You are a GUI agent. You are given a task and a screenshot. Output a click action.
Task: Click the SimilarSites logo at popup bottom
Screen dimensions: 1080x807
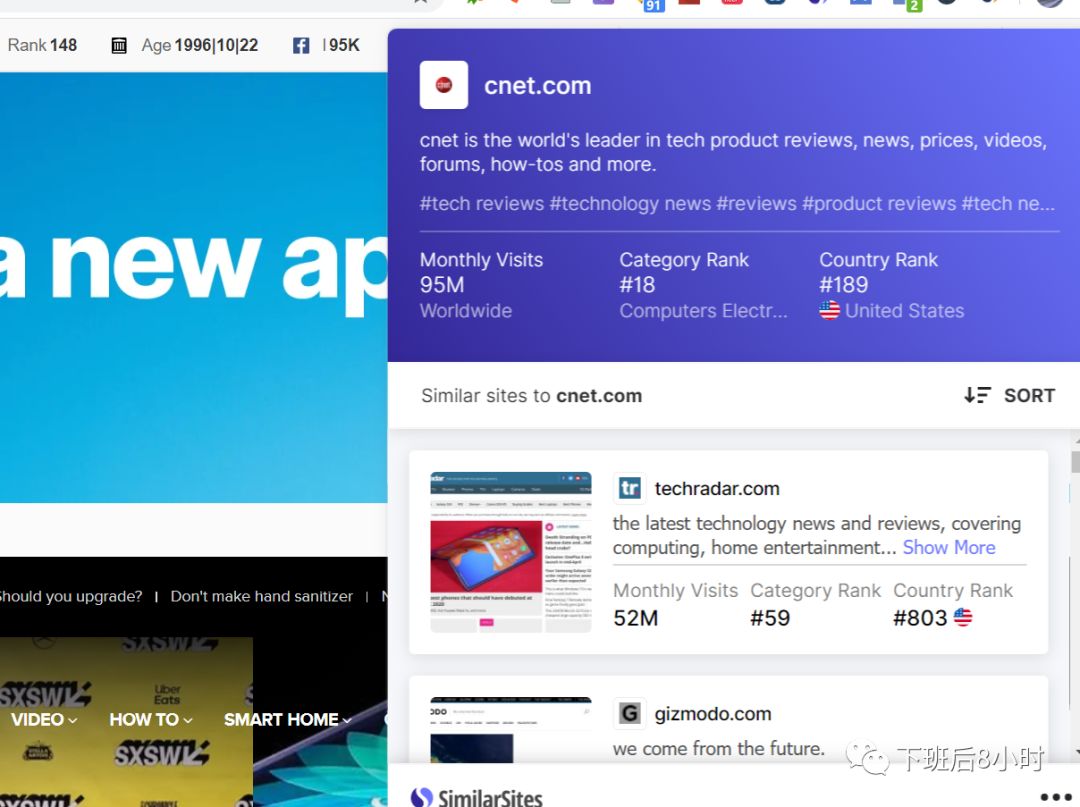pos(477,798)
